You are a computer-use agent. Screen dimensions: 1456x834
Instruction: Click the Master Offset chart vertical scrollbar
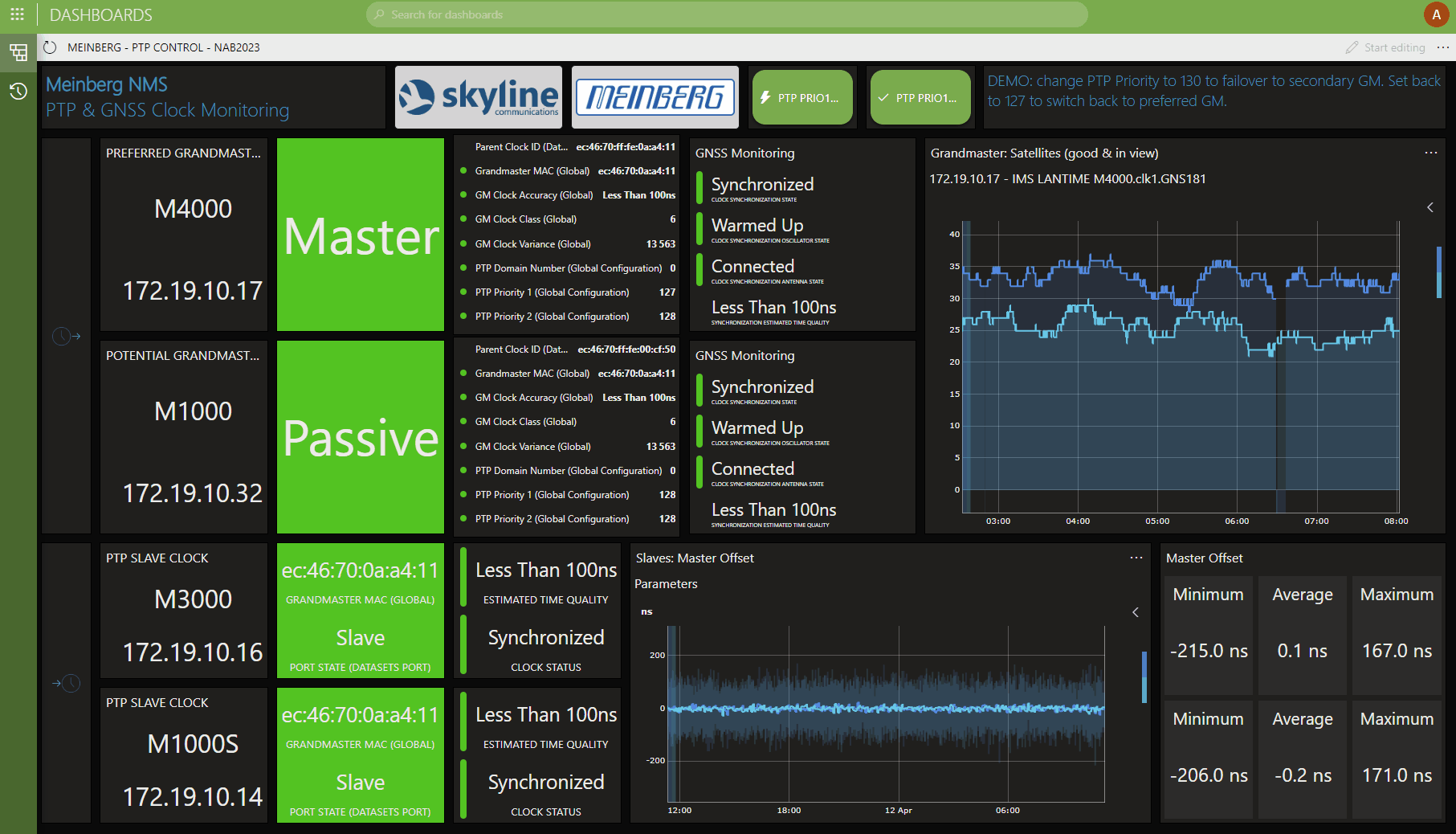[1144, 677]
